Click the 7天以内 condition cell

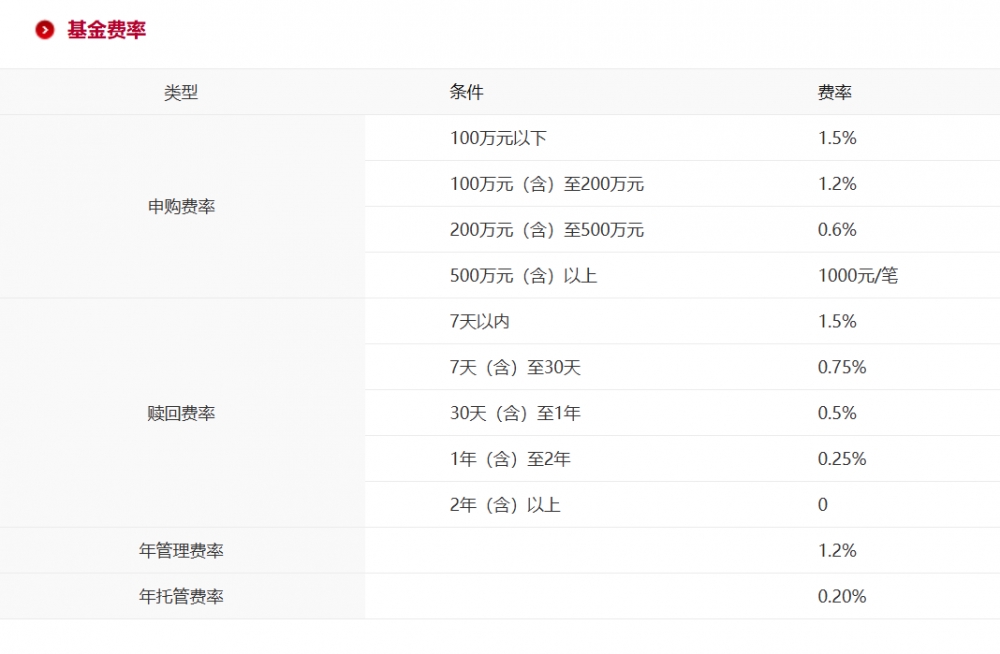coord(484,321)
